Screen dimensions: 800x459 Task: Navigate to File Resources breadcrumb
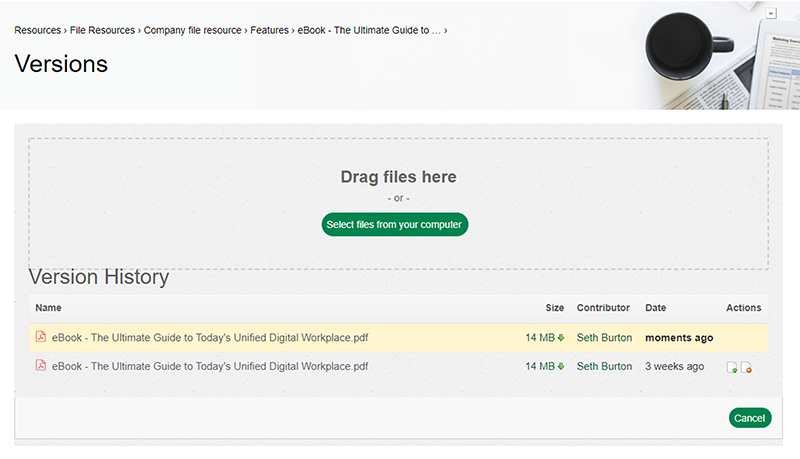click(x=102, y=30)
